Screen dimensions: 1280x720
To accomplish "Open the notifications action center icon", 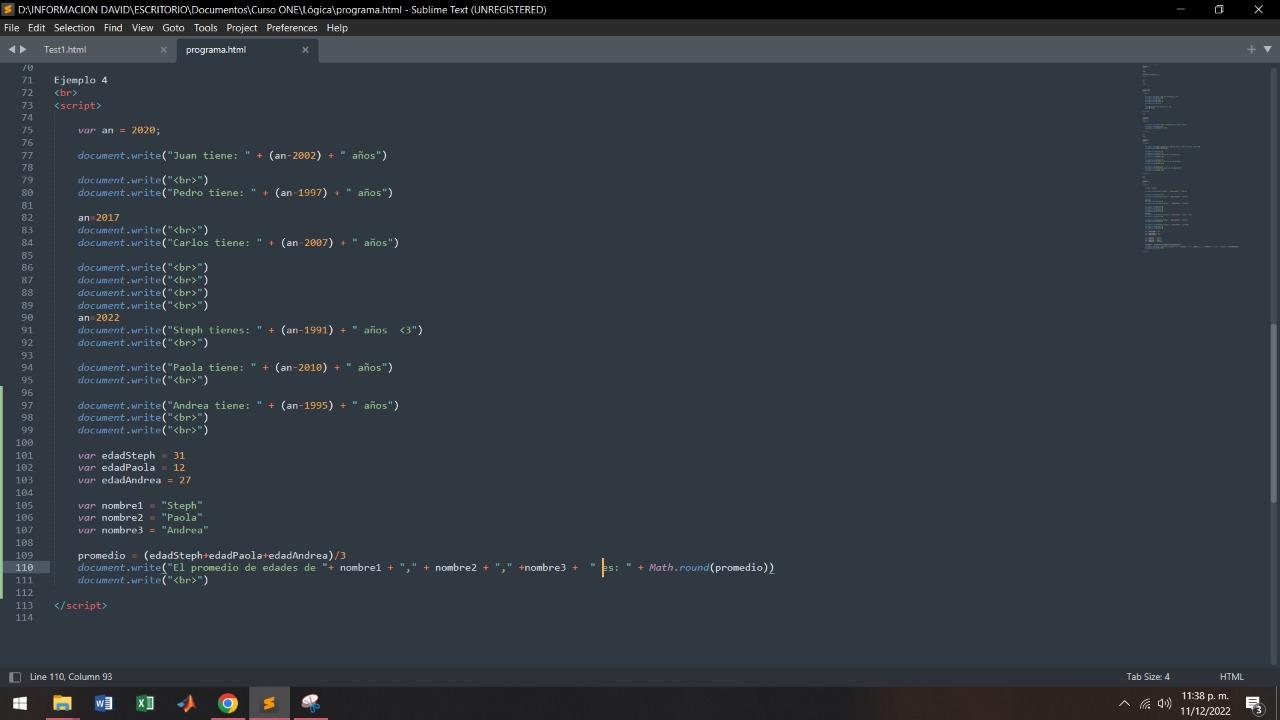I will coord(1254,703).
